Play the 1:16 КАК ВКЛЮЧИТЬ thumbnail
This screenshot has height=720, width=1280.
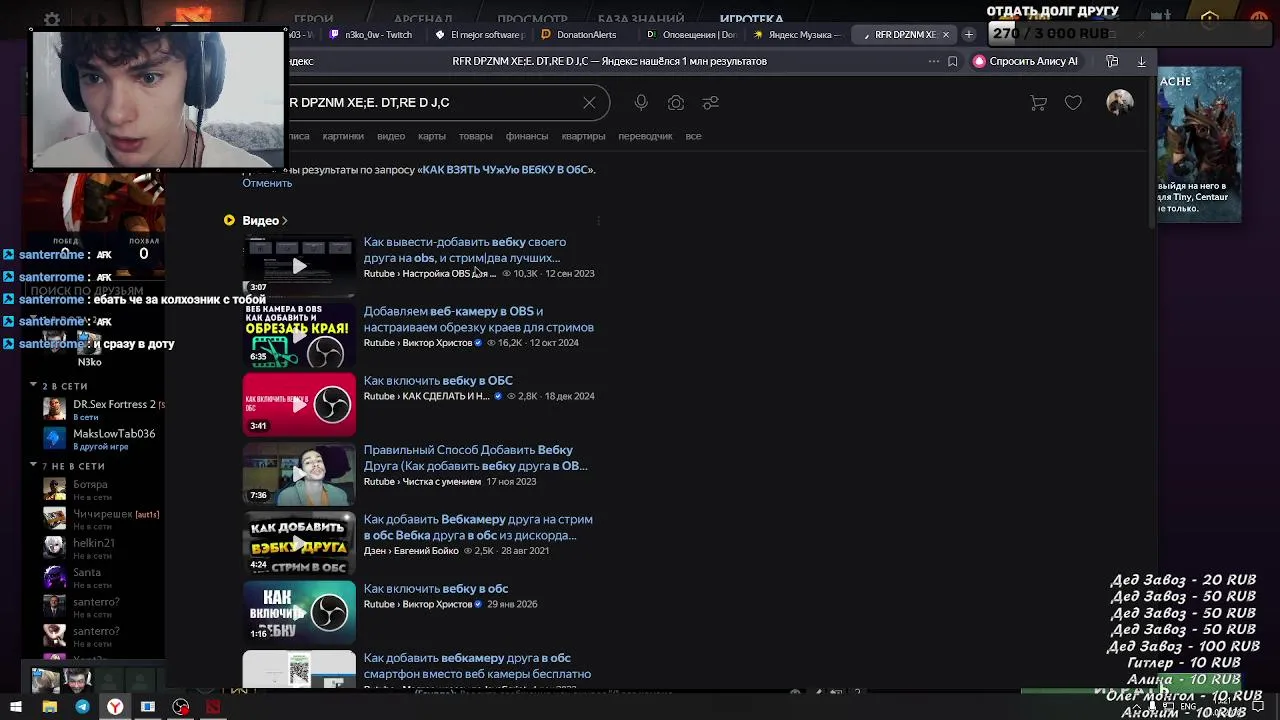[x=299, y=612]
